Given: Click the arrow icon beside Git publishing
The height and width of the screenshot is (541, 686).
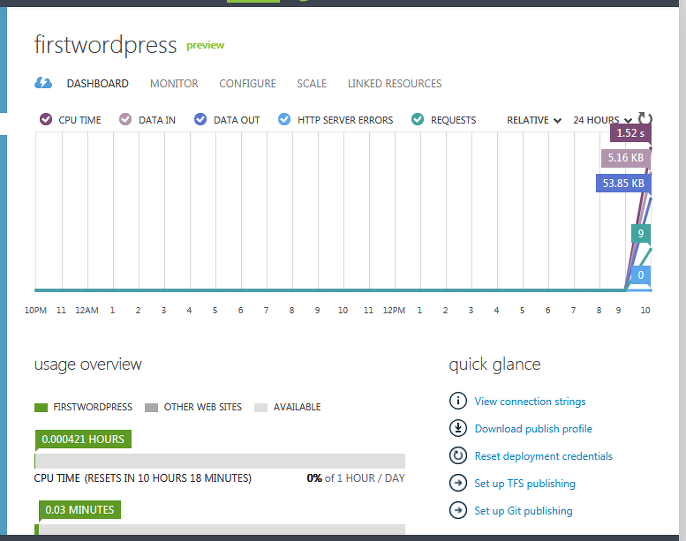Looking at the screenshot, I should tap(458, 510).
